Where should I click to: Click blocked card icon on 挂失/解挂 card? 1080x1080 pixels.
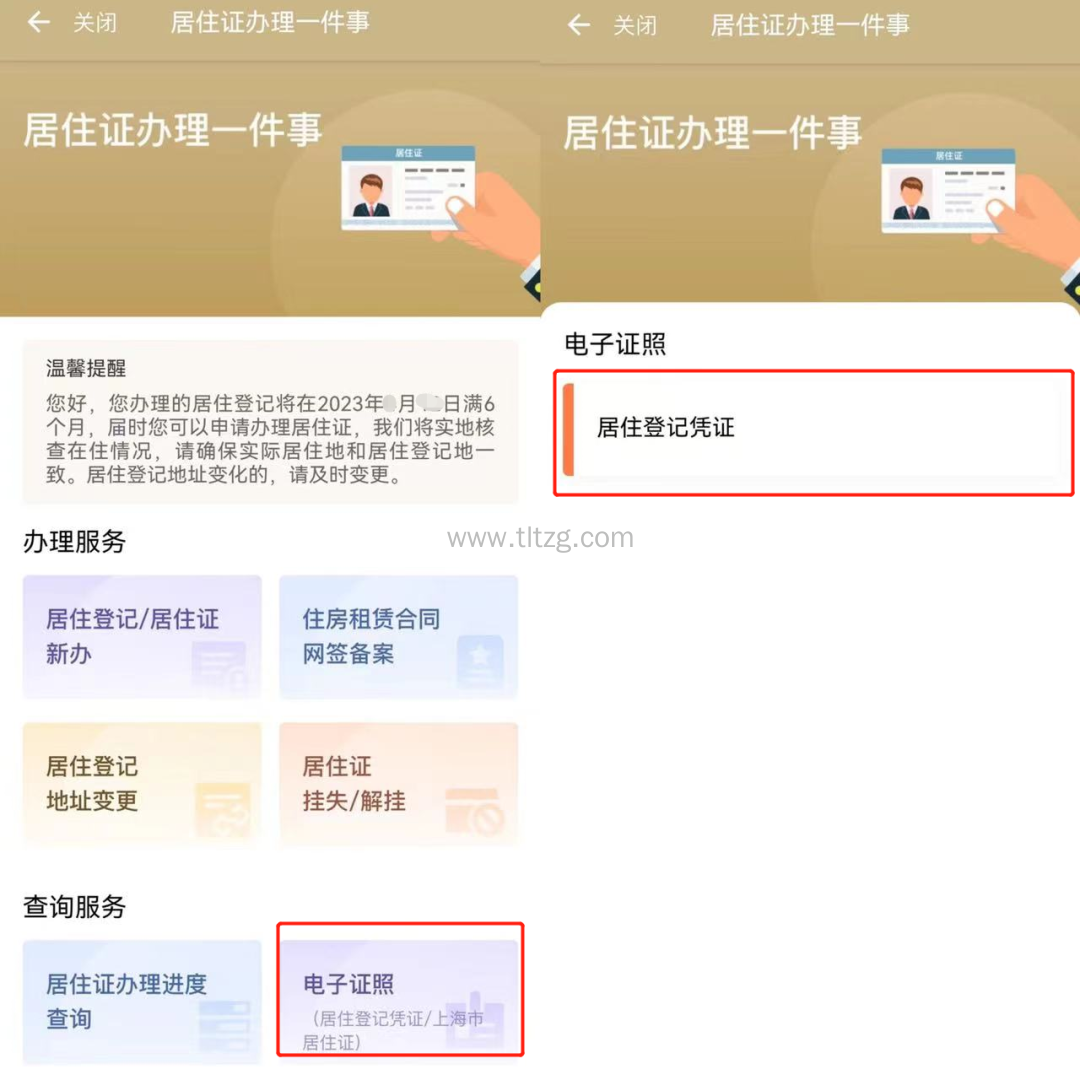coord(475,811)
